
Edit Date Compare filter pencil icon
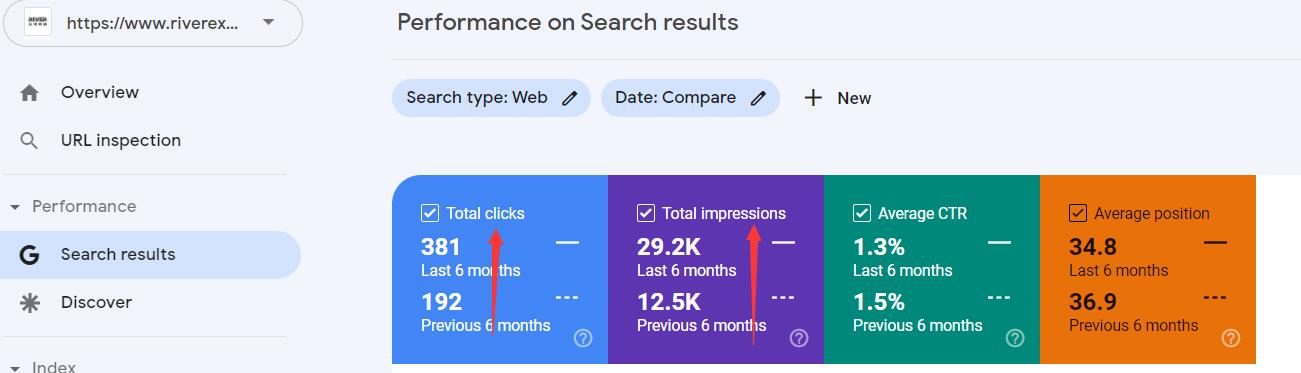point(759,98)
